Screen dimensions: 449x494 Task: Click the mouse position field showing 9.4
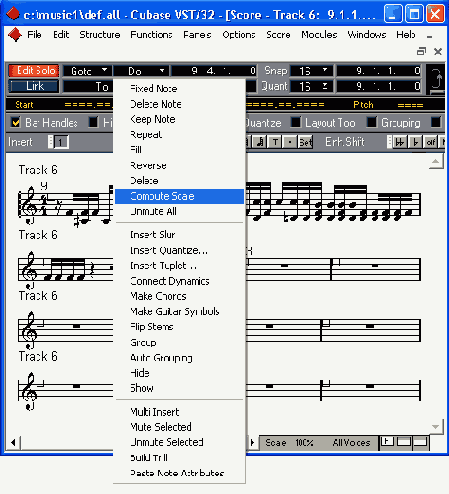(x=214, y=71)
